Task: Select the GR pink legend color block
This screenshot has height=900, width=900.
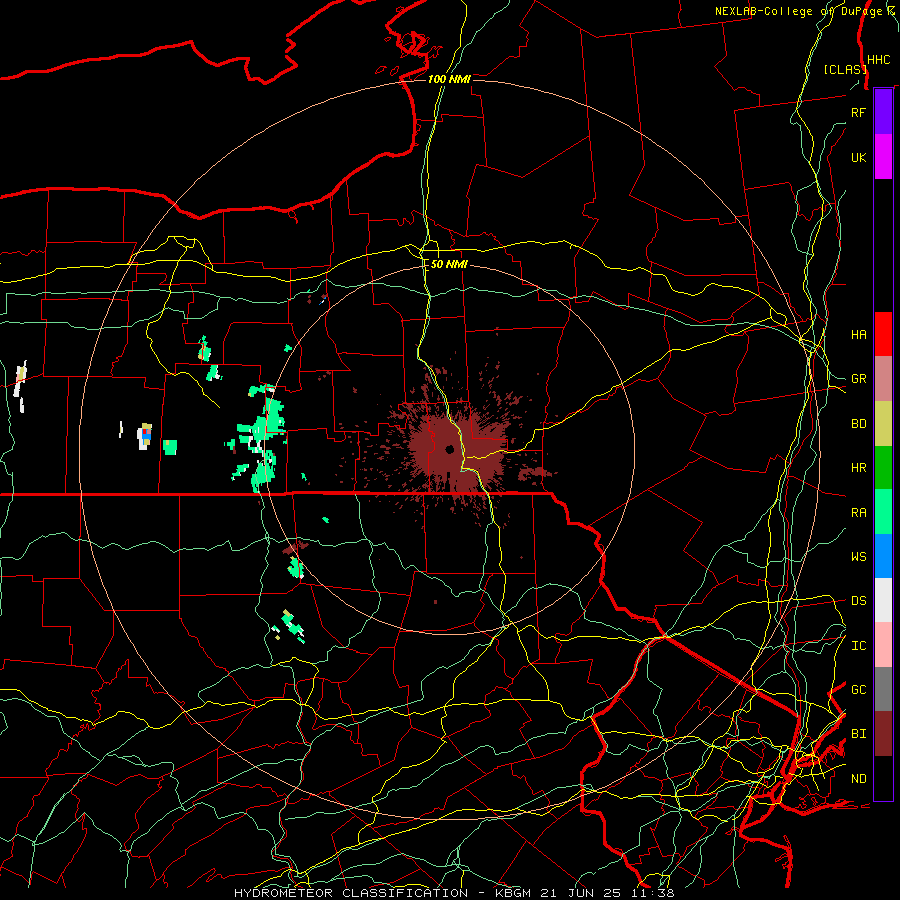Action: click(x=883, y=379)
